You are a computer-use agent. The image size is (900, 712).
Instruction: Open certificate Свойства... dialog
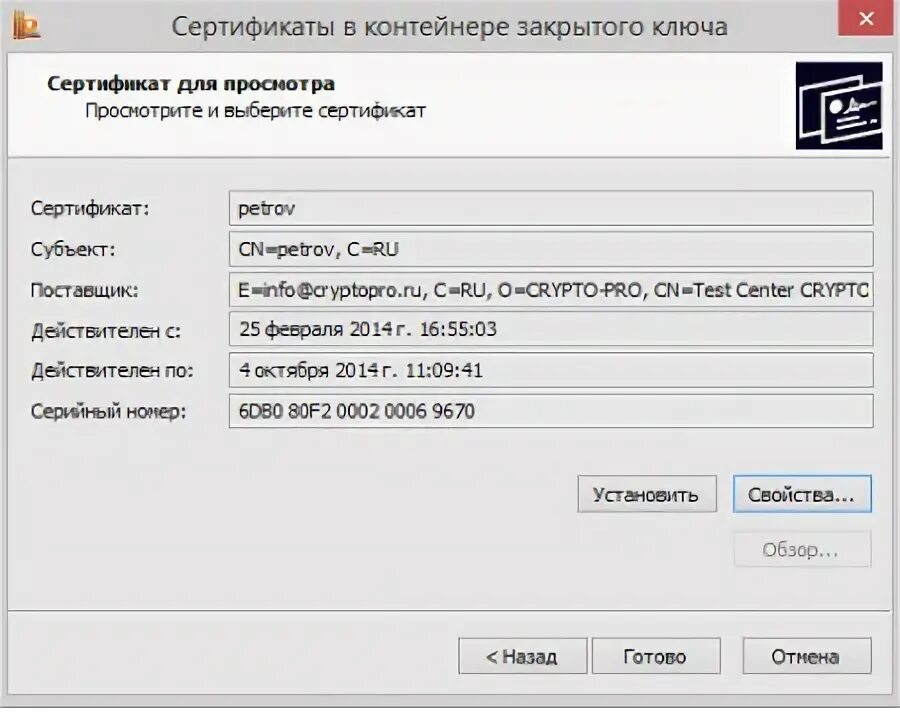[802, 494]
